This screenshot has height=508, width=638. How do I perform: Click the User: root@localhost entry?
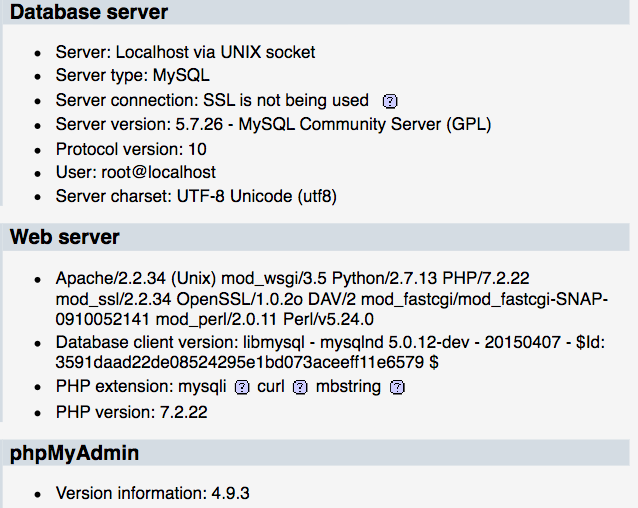[135, 172]
